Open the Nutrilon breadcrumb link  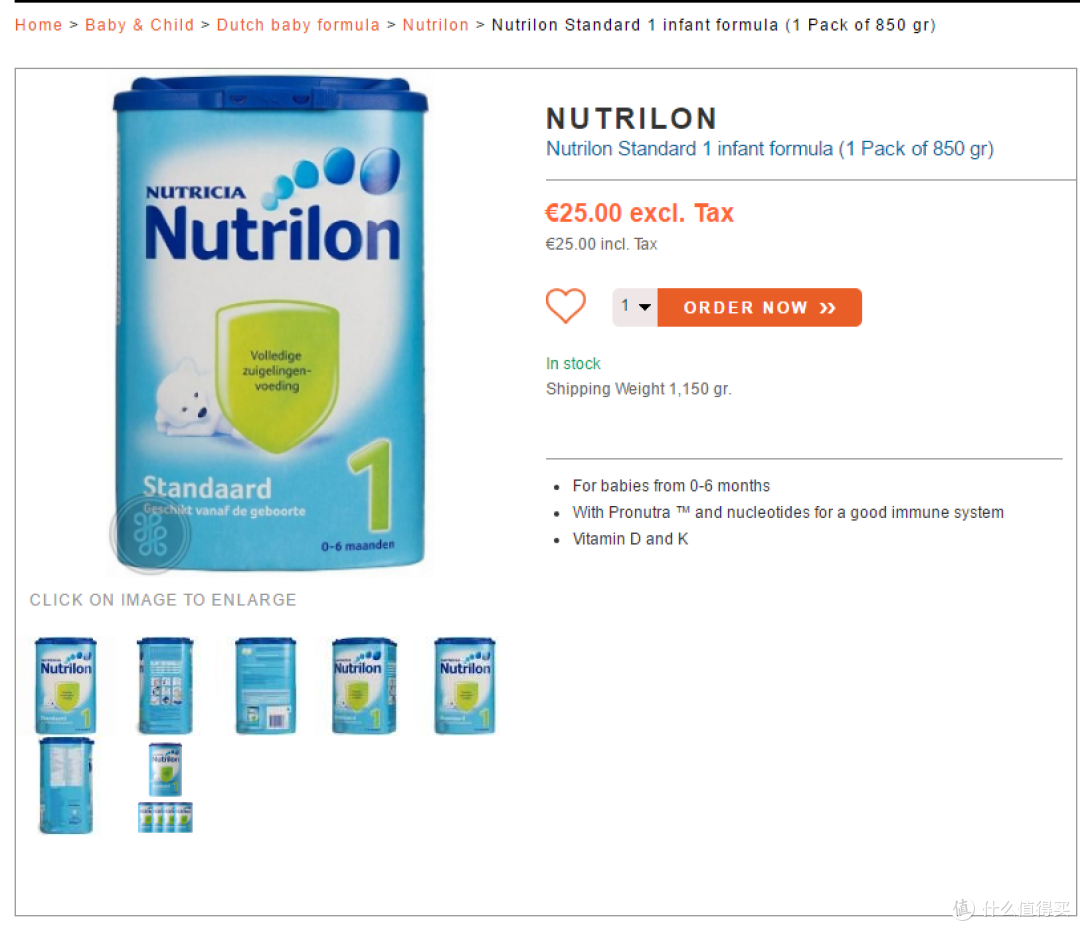(x=435, y=25)
